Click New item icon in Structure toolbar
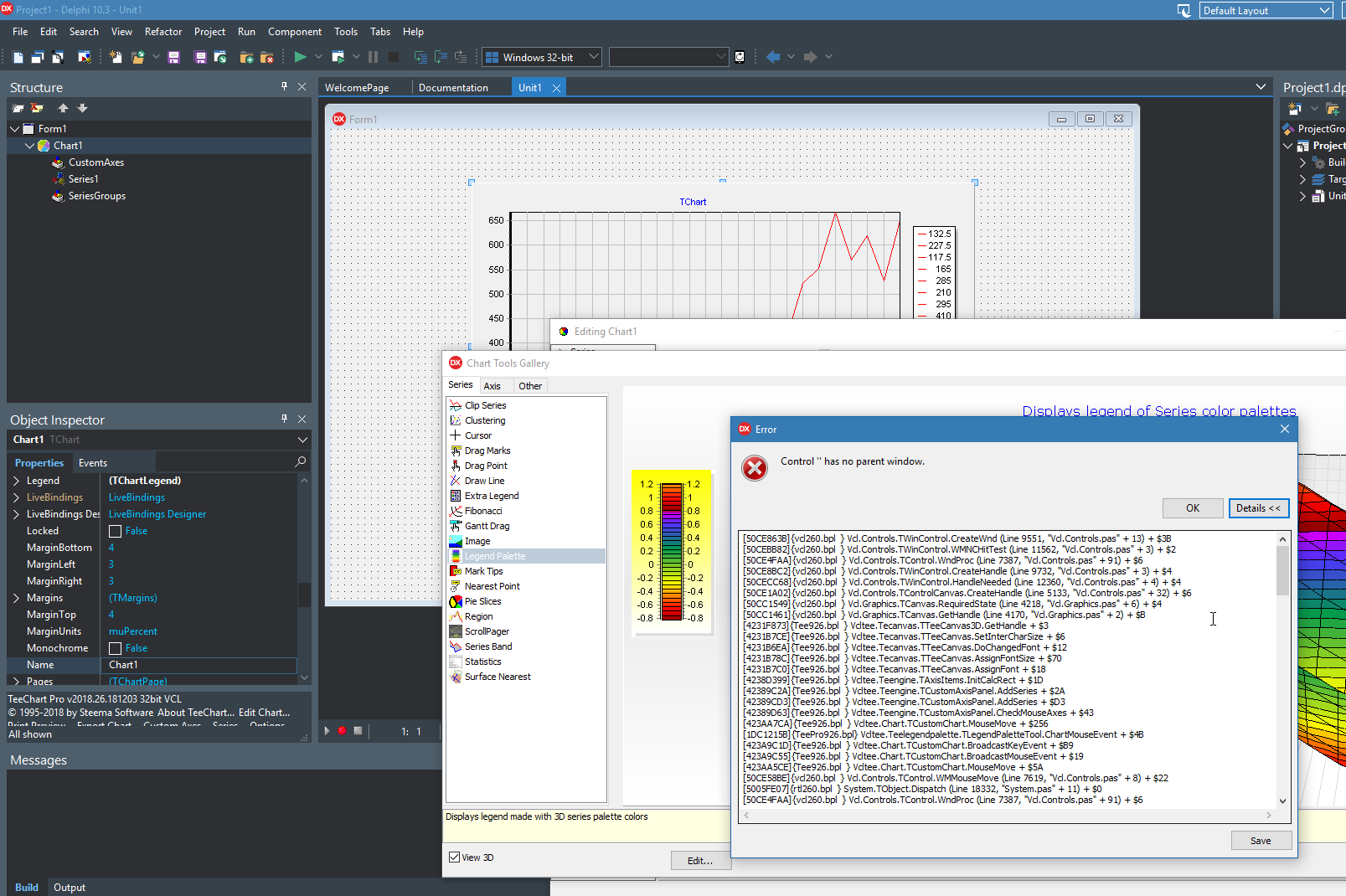 [x=18, y=108]
